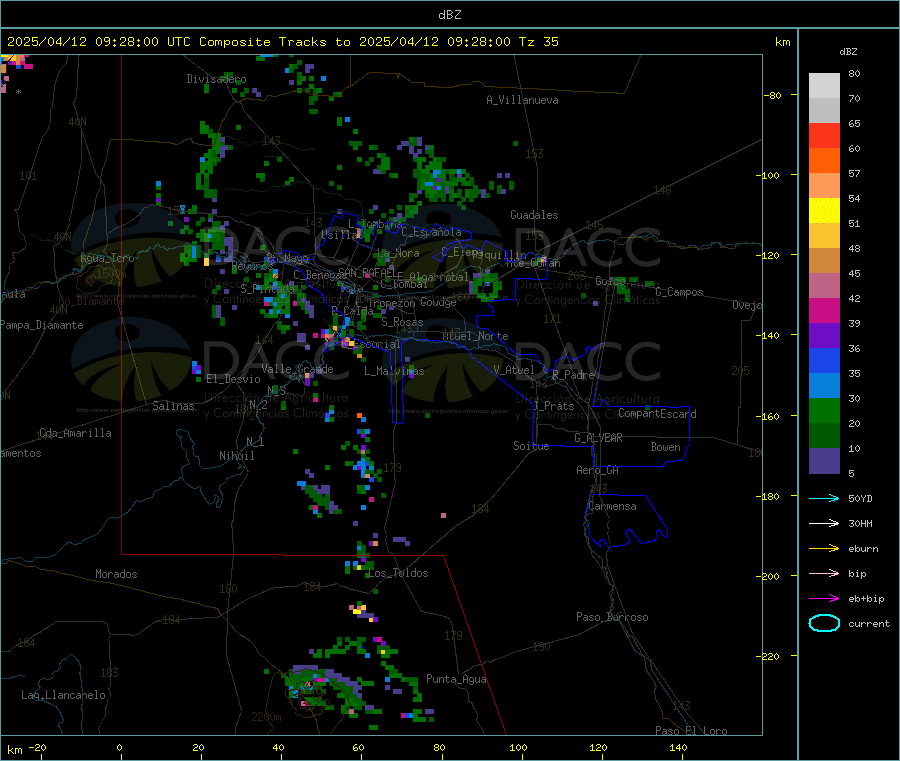Click the 'Salinas' place label
The image size is (900, 761).
173,406
